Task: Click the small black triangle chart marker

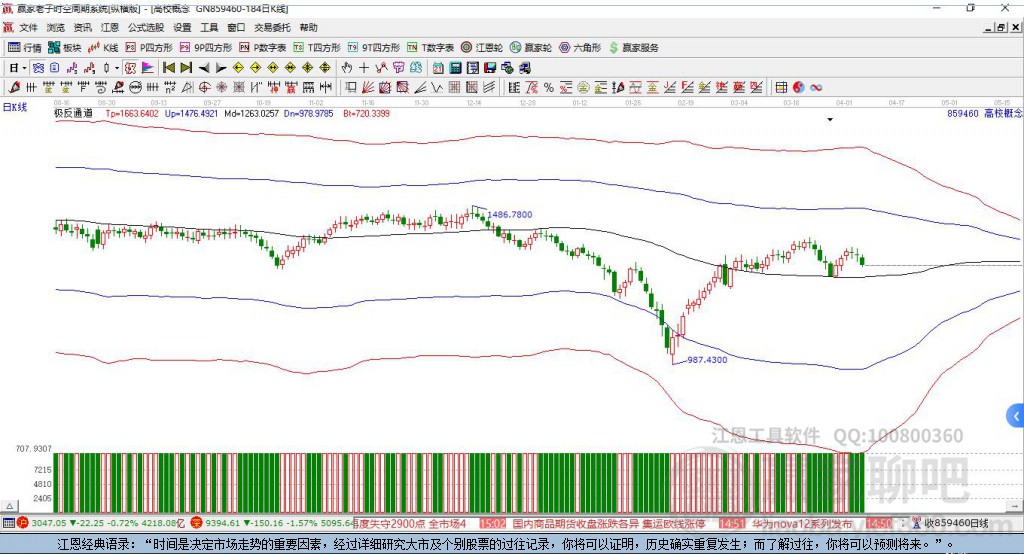Action: 830,120
